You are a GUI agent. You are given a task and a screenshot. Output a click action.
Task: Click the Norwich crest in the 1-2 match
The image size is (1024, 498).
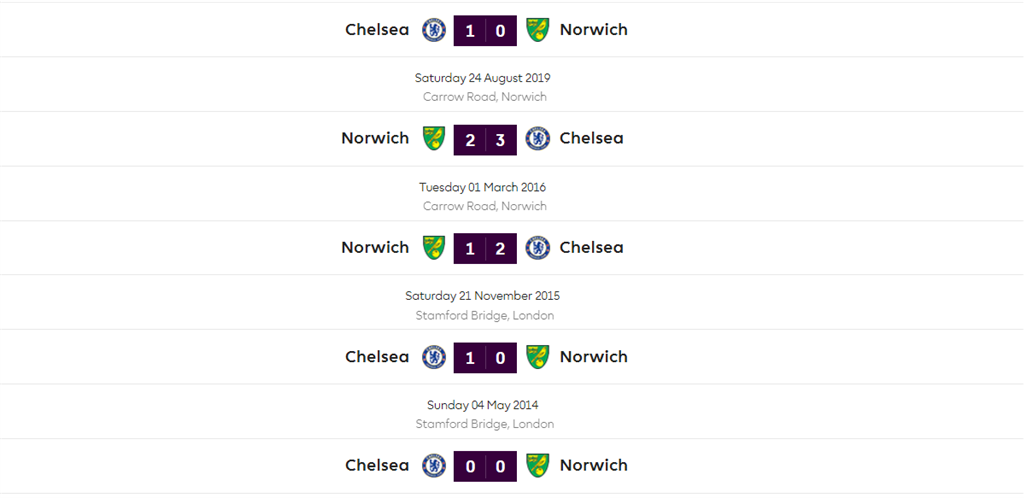434,248
